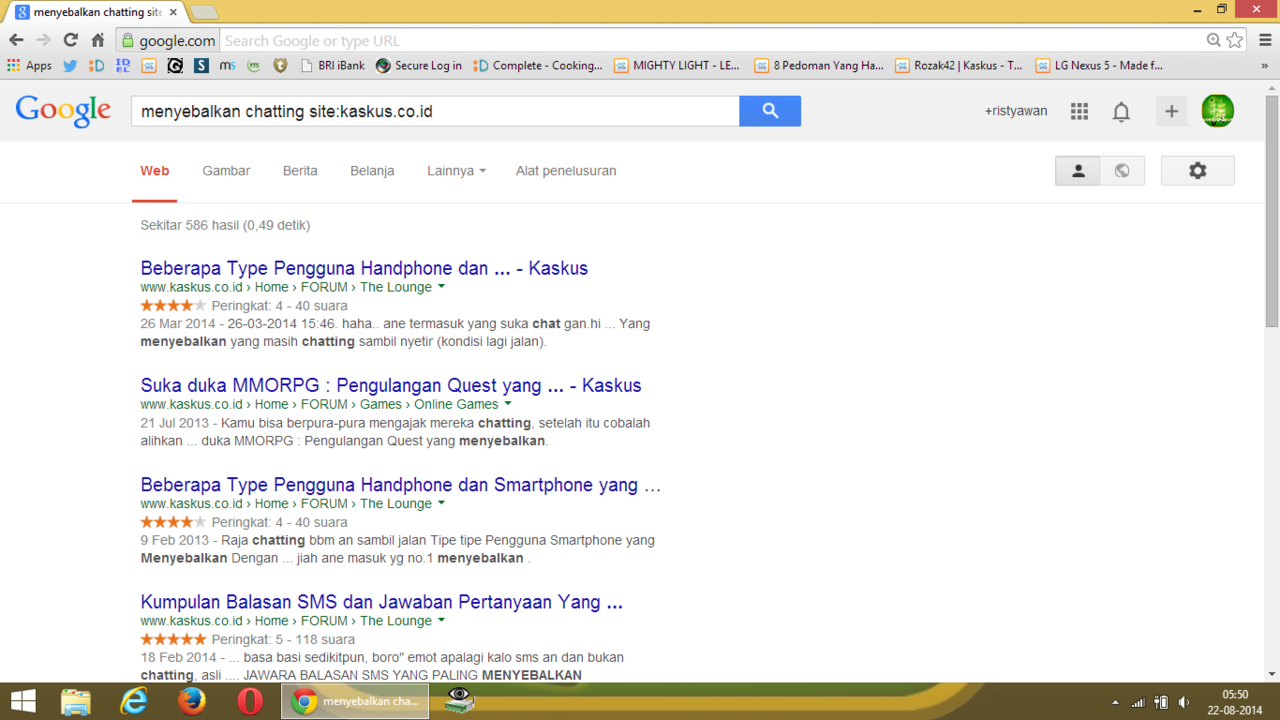Reload the current page
1280x720 pixels.
(x=70, y=40)
